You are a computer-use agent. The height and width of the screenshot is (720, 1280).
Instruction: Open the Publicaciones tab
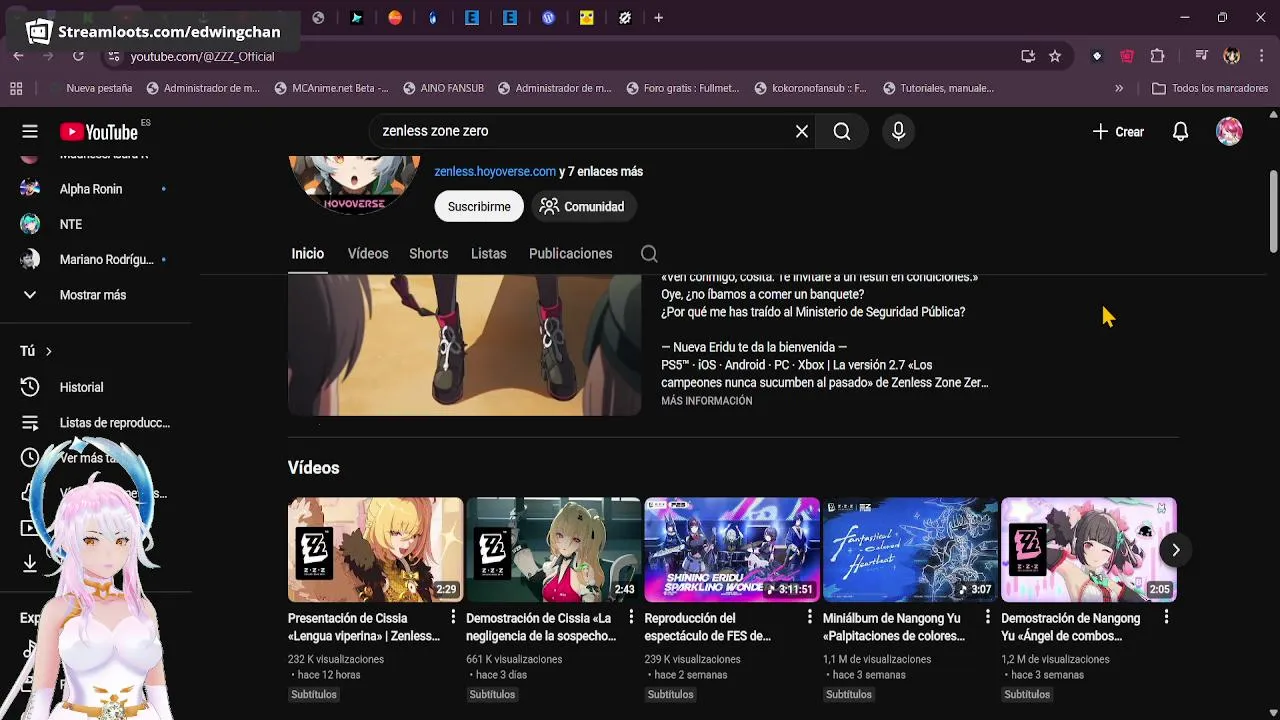570,254
